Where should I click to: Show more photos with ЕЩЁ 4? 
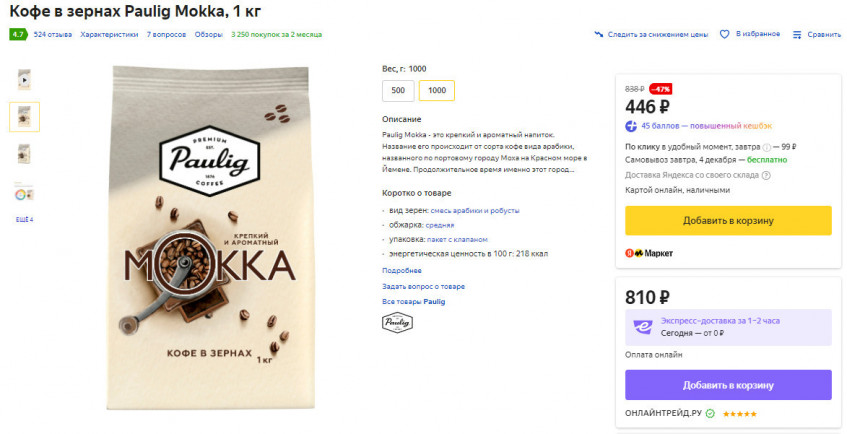point(24,219)
